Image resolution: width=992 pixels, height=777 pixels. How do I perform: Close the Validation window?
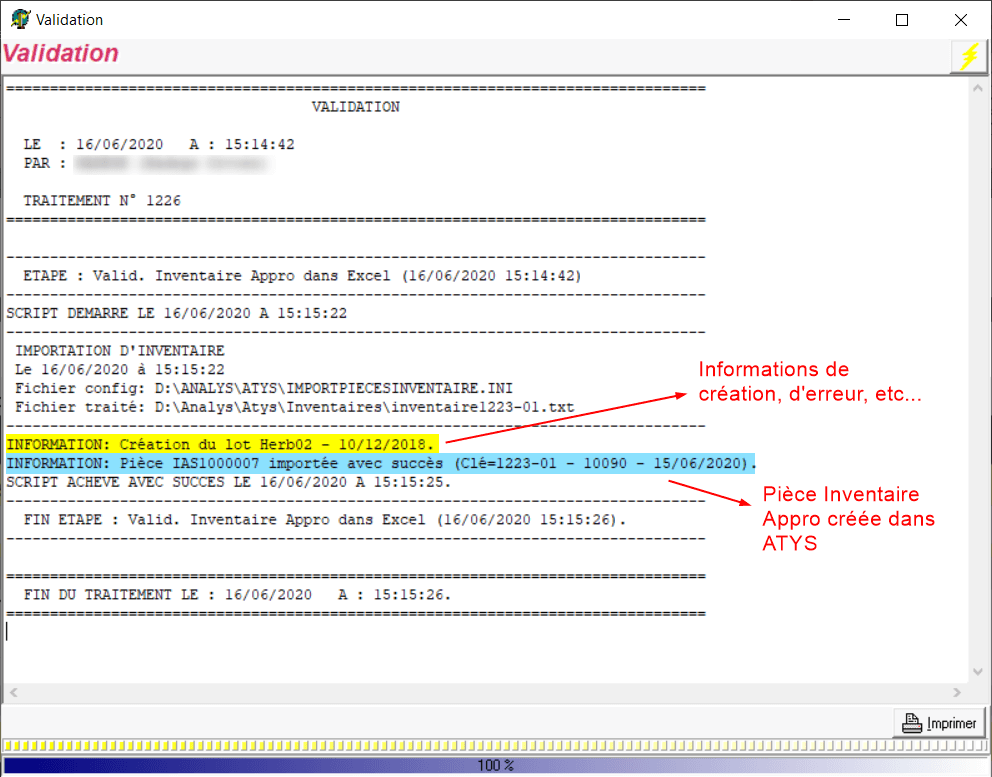coord(960,20)
